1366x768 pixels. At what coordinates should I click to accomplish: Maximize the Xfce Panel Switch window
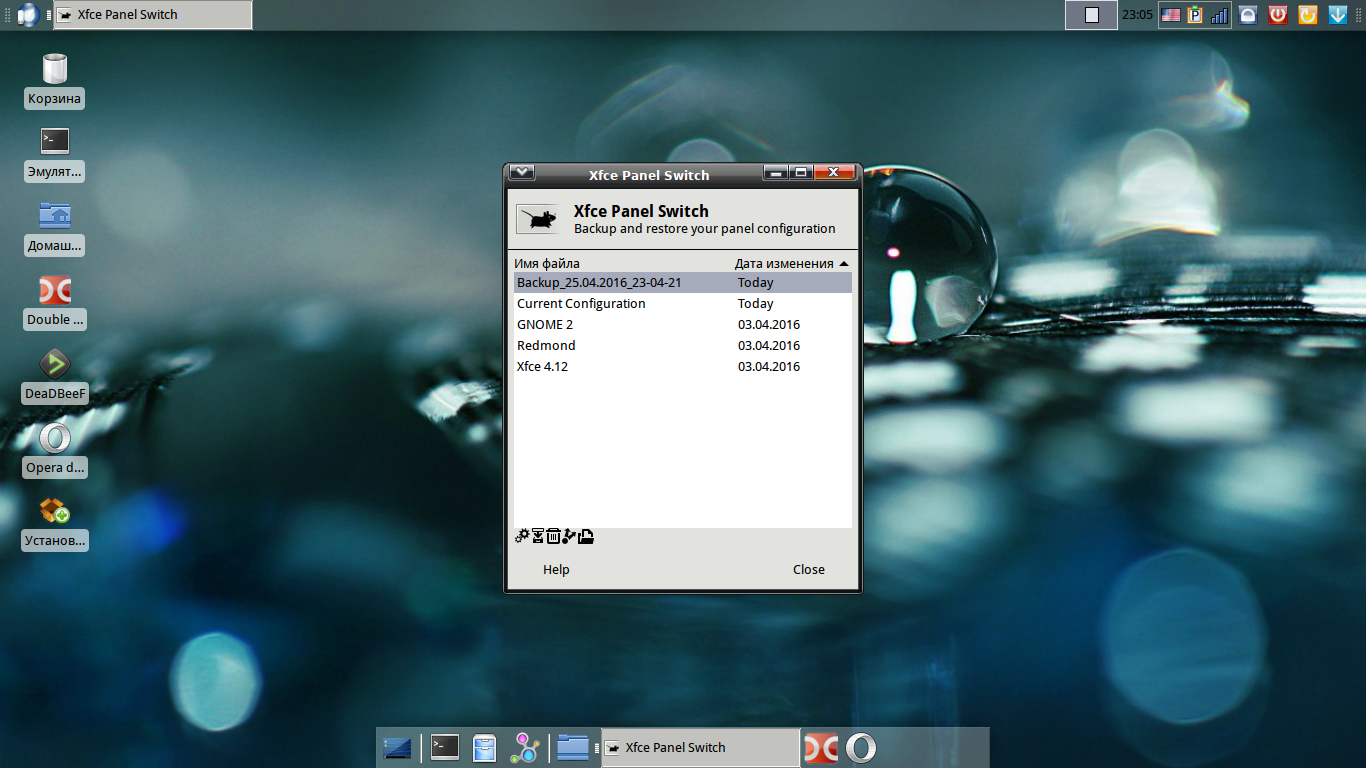pyautogui.click(x=801, y=173)
